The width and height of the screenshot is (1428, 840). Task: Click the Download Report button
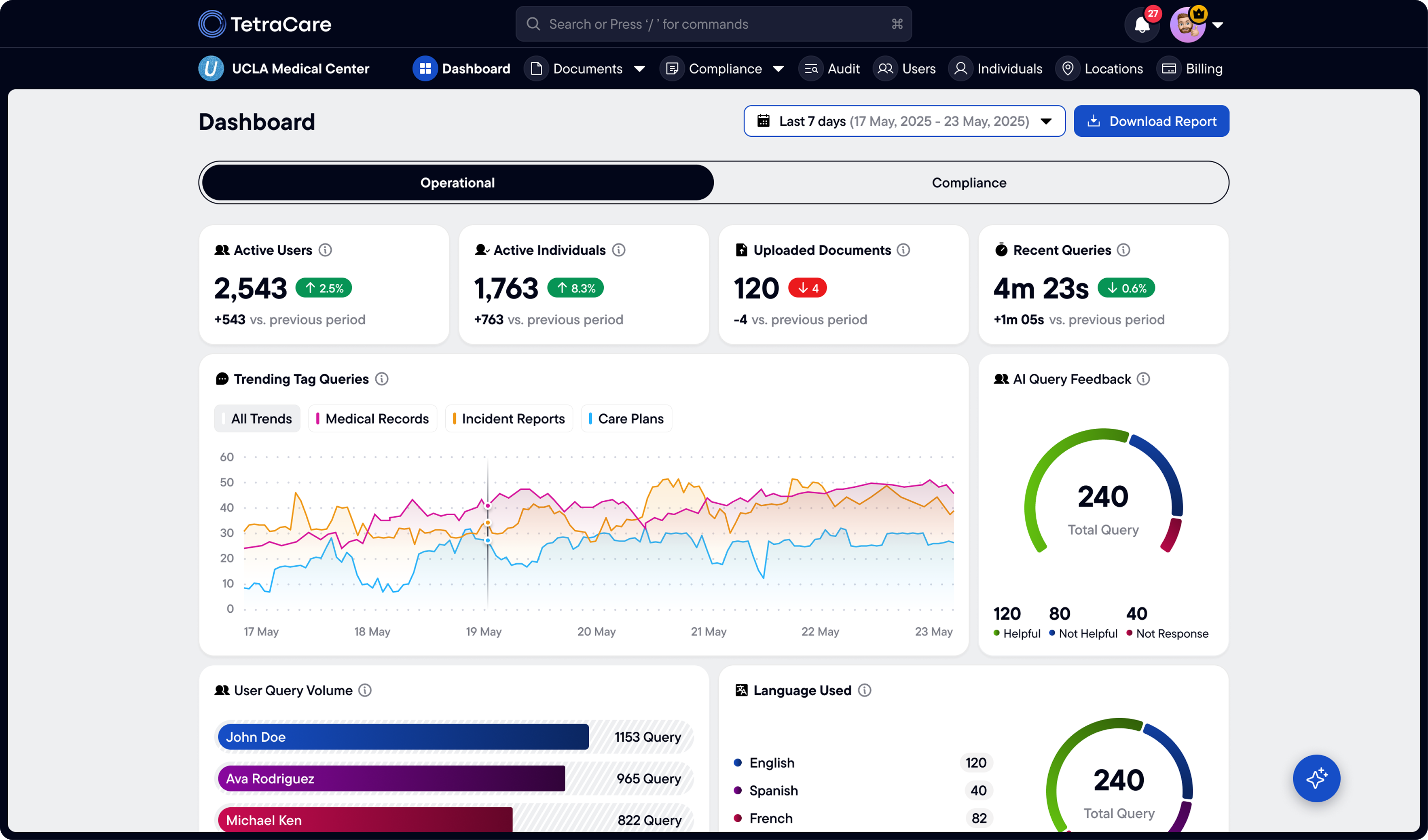pos(1151,121)
